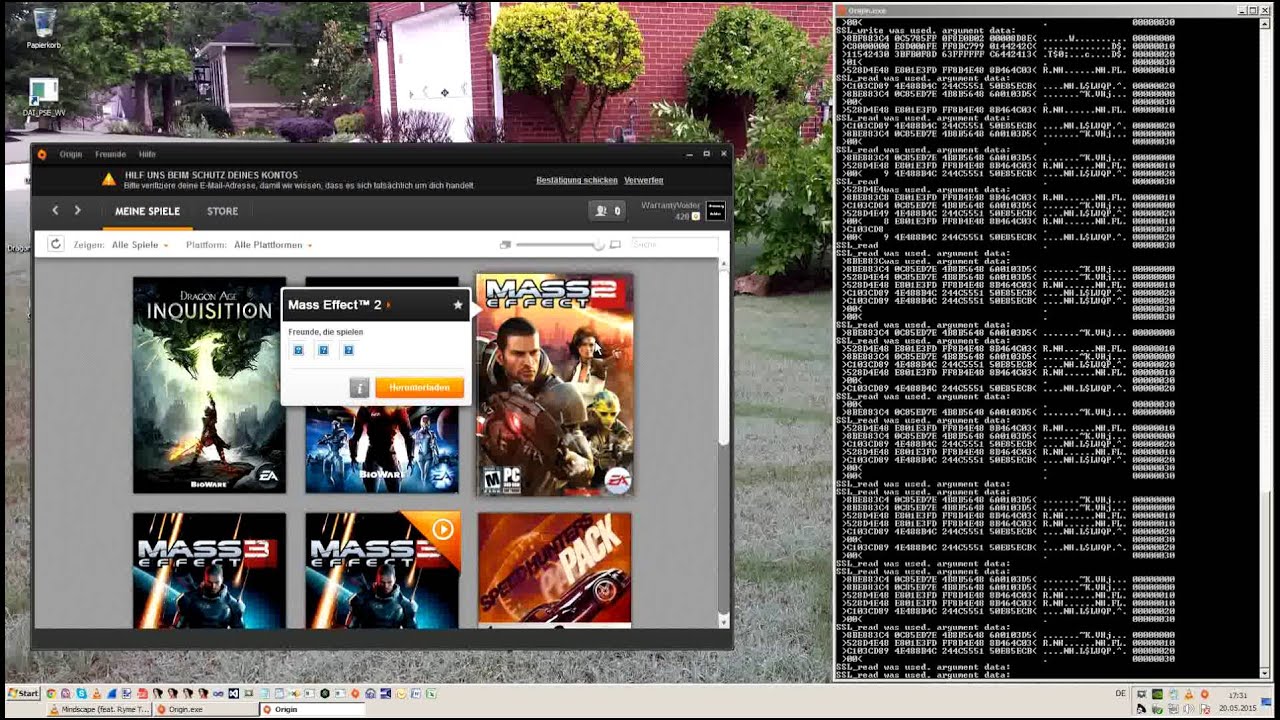Expand the Alle Spiele filter dropdown
Image resolution: width=1280 pixels, height=720 pixels.
click(x=140, y=245)
